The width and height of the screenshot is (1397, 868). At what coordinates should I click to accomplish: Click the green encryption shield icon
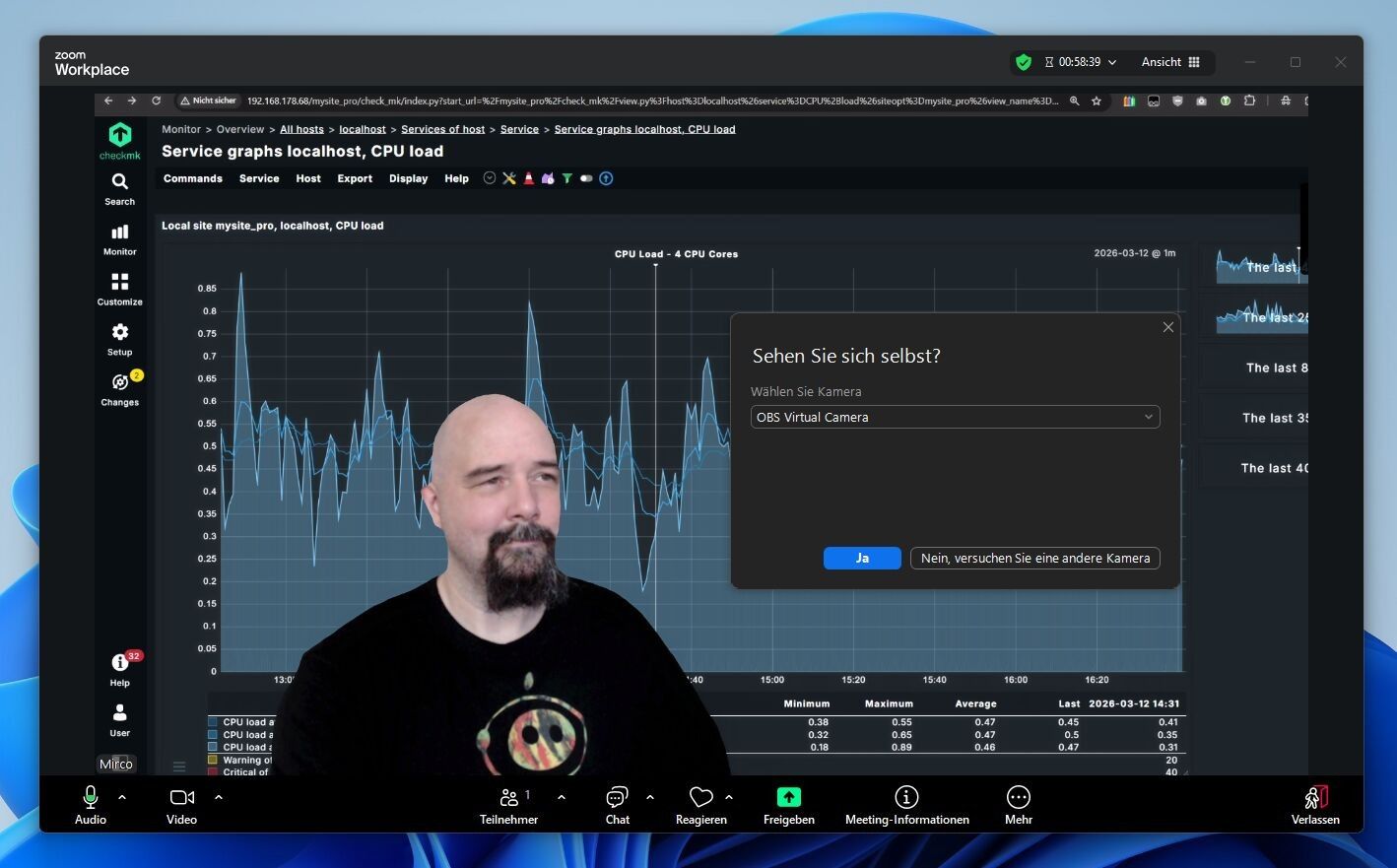tap(1024, 62)
